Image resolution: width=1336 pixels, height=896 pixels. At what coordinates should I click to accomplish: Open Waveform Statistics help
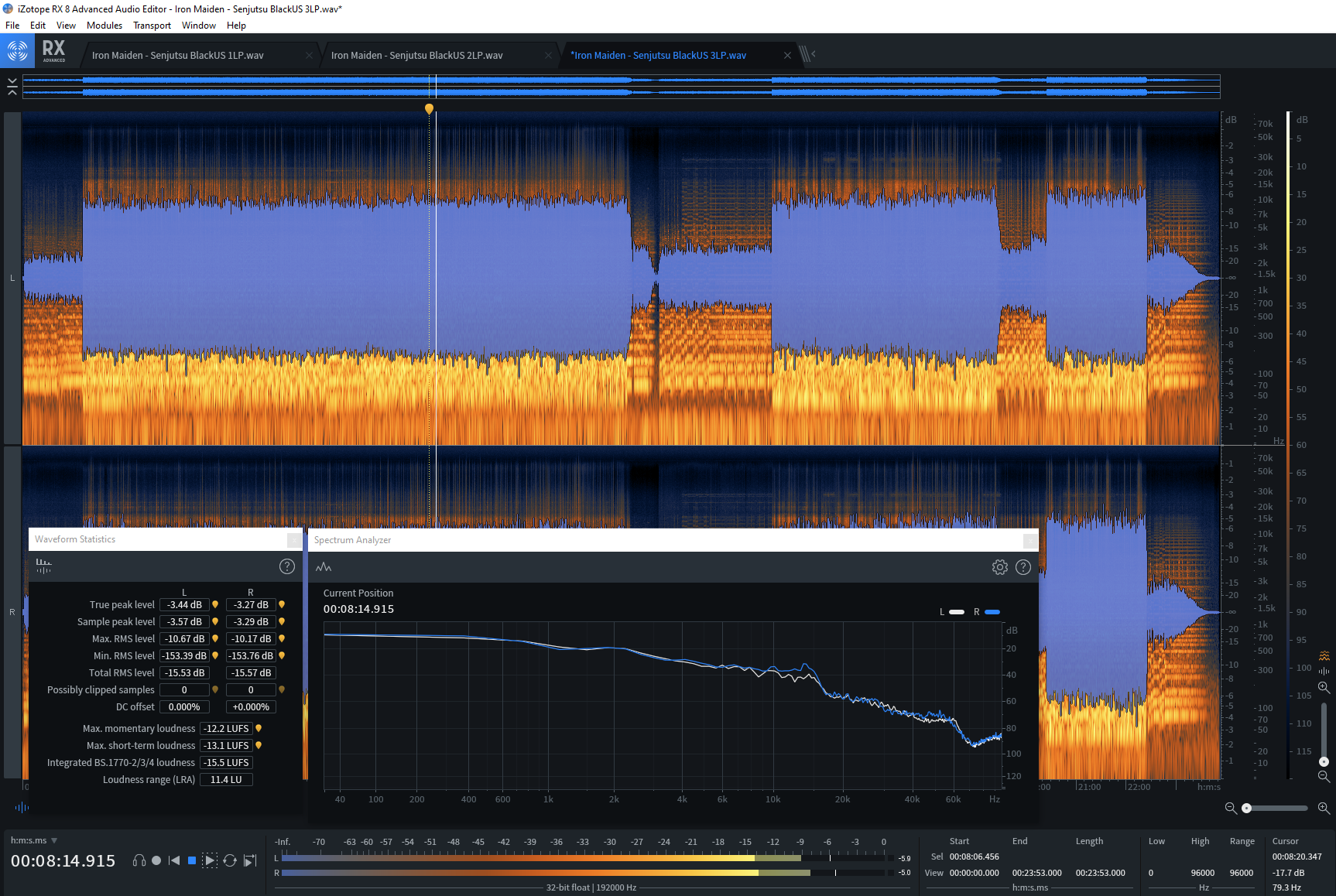point(287,566)
